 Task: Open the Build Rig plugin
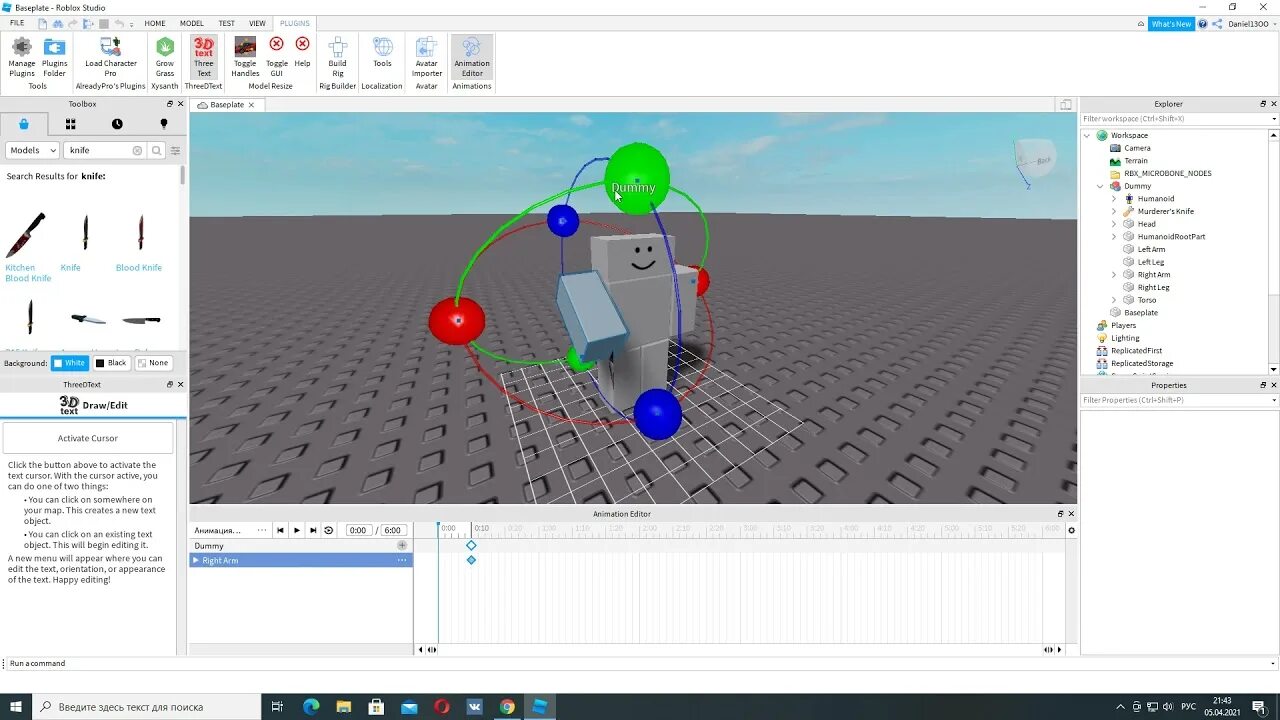click(x=338, y=57)
